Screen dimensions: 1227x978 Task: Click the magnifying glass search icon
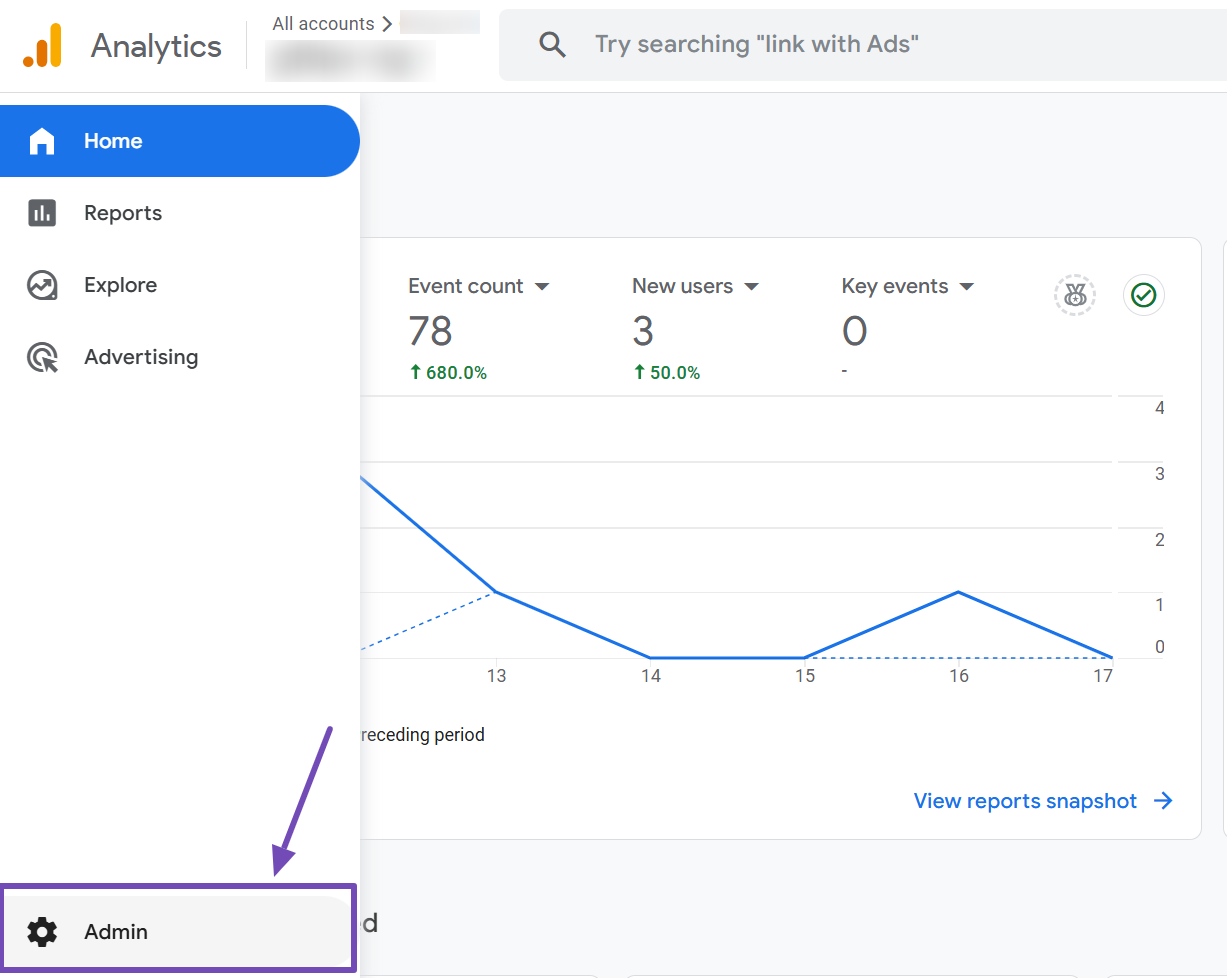(552, 45)
